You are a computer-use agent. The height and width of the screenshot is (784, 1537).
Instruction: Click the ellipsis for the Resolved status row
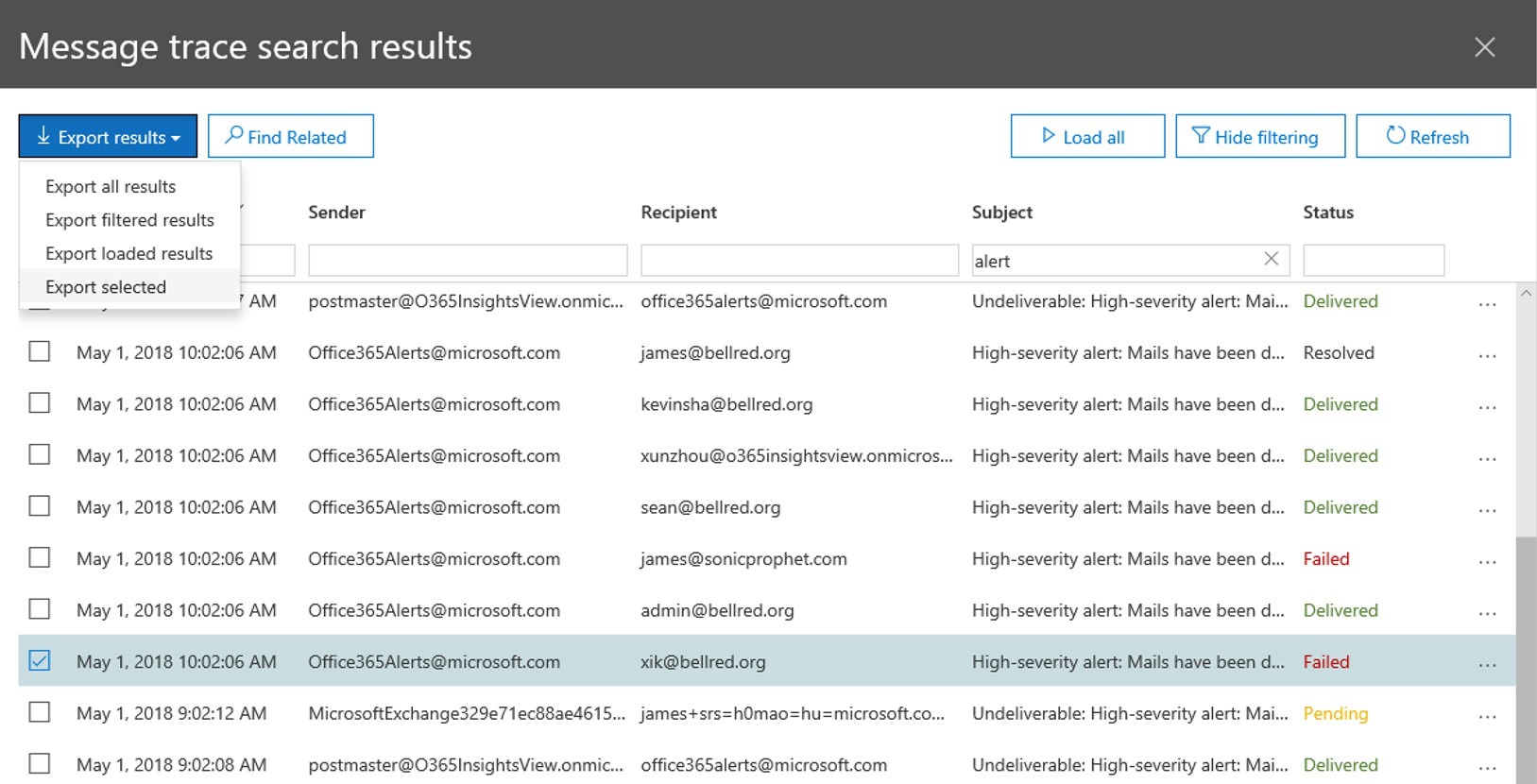1487,355
